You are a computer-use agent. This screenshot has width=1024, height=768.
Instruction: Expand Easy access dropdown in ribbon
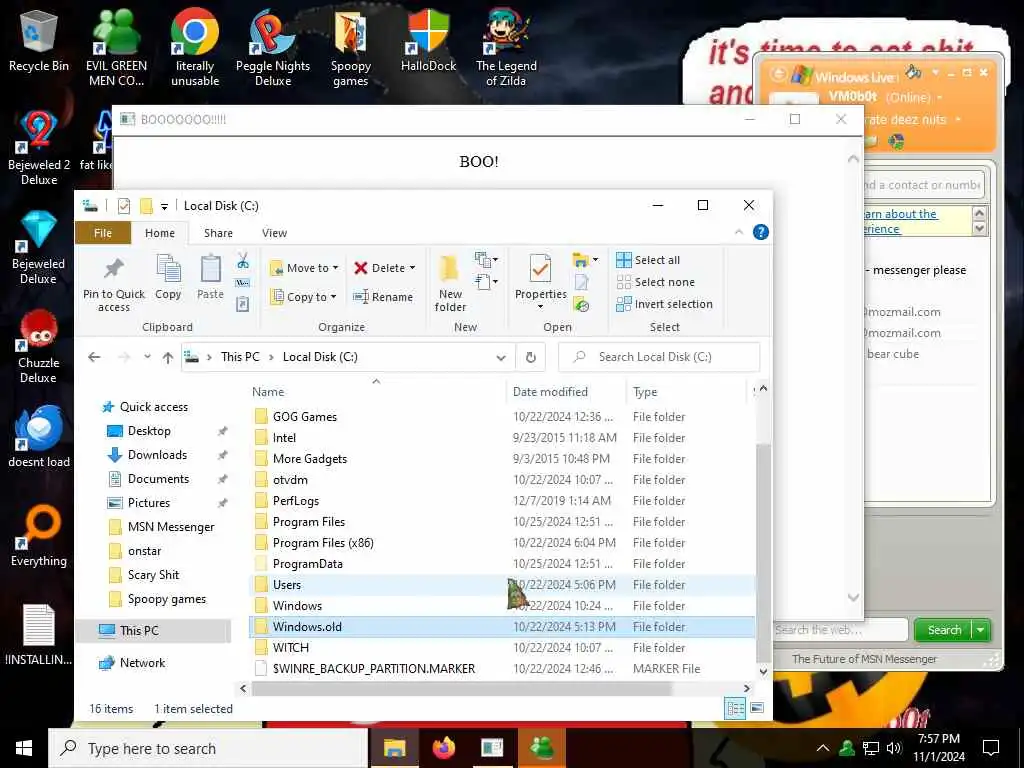click(x=485, y=282)
